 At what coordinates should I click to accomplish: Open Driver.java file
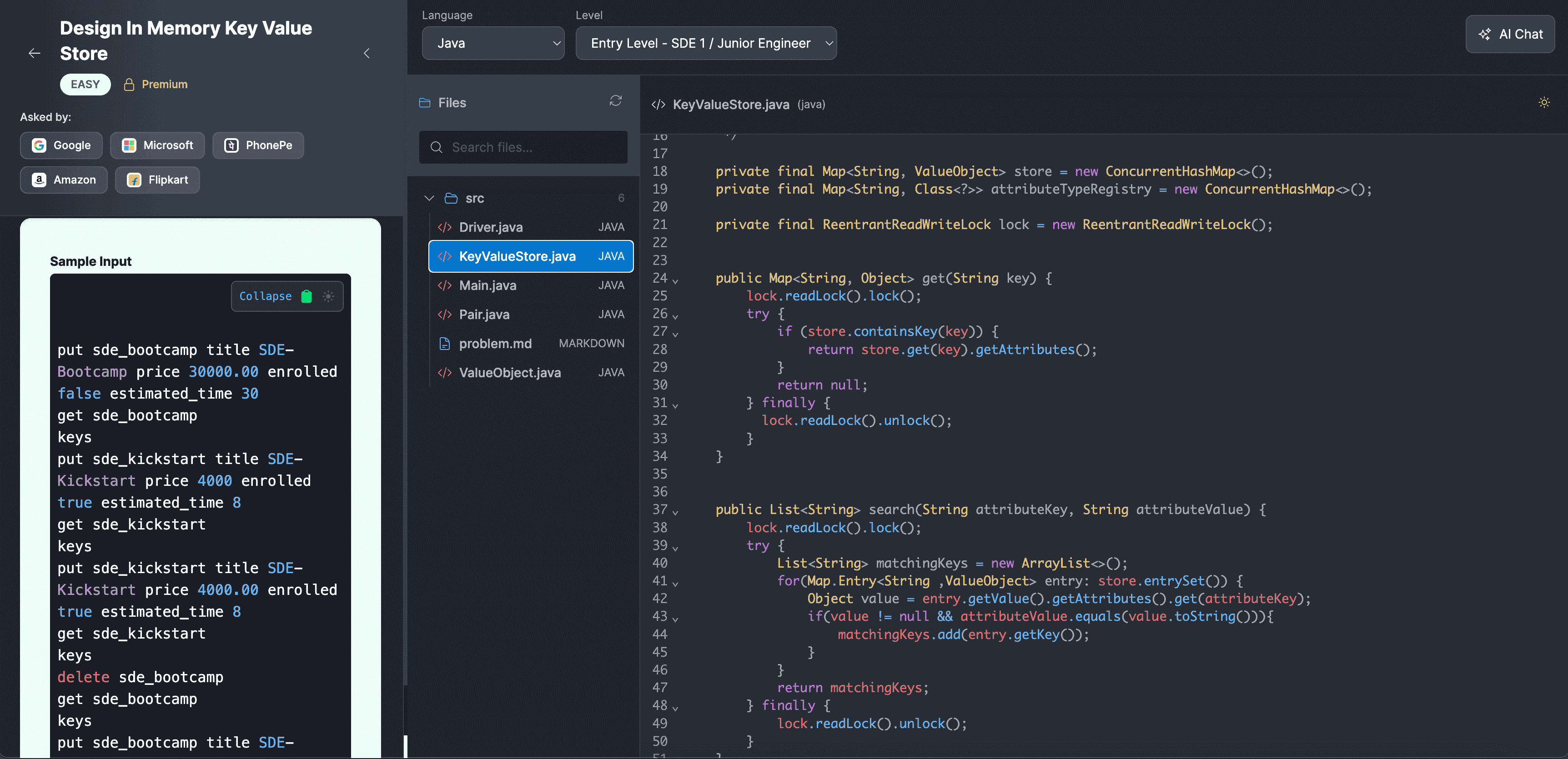(491, 227)
